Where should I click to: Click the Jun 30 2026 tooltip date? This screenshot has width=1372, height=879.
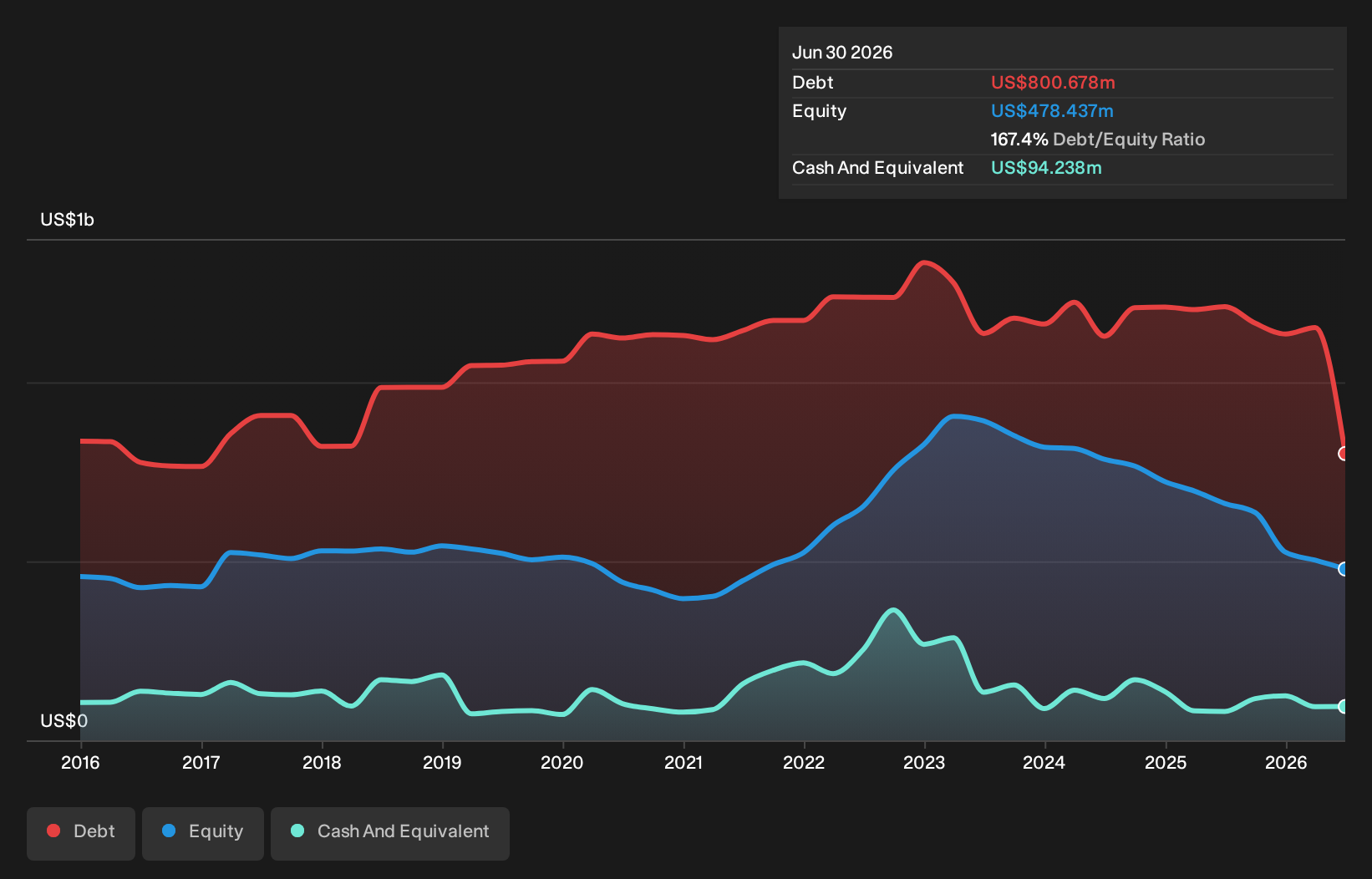(842, 53)
